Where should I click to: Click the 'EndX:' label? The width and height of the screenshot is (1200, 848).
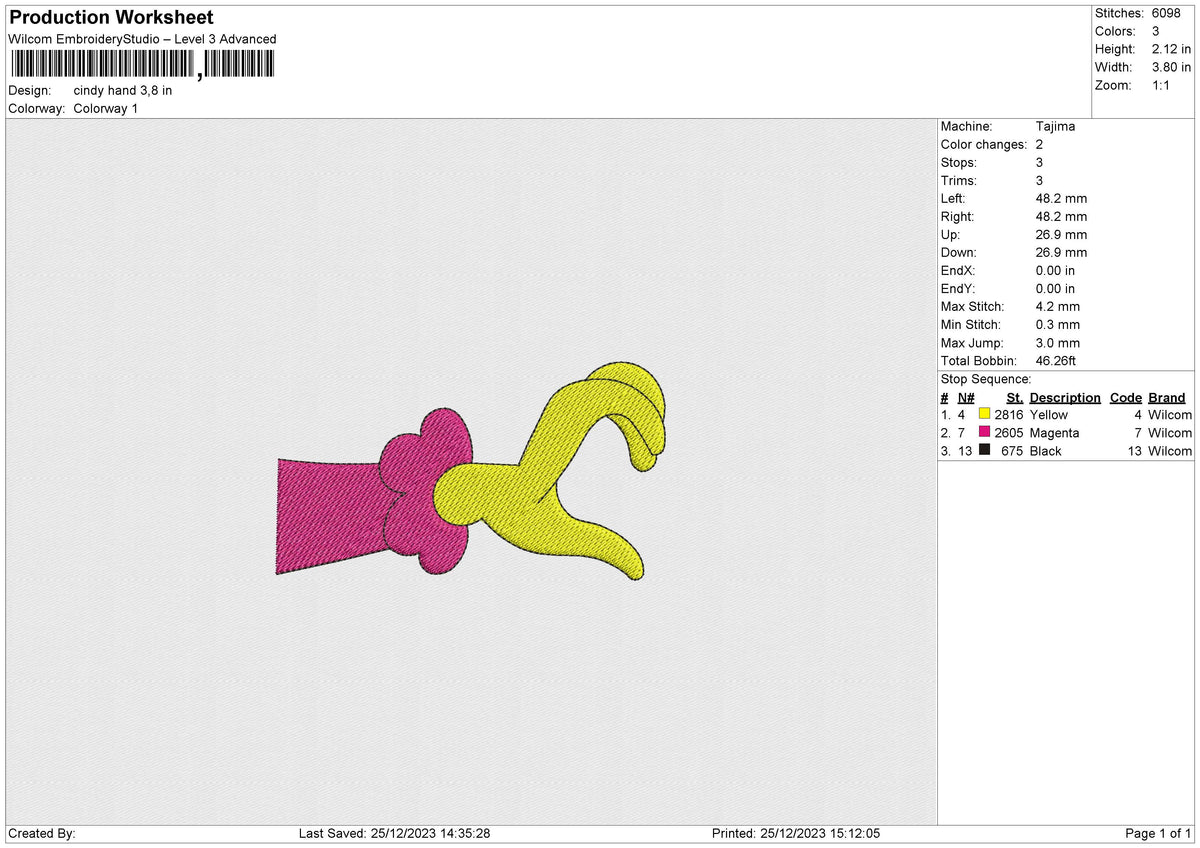click(958, 271)
